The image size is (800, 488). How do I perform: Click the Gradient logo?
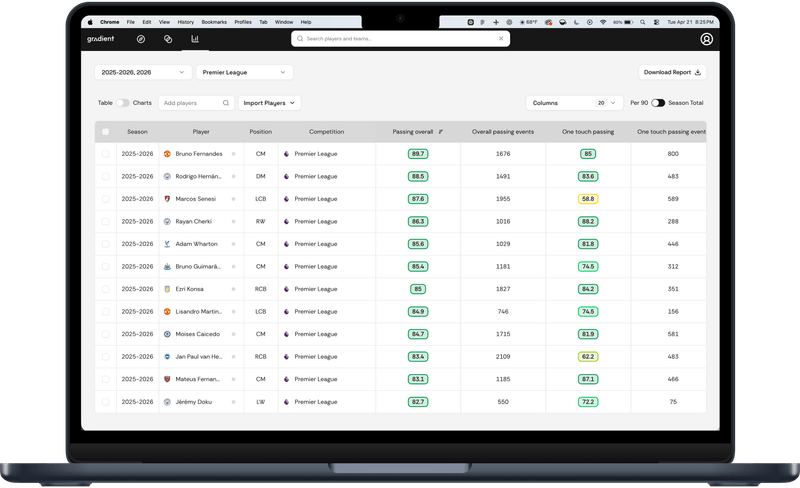[101, 39]
